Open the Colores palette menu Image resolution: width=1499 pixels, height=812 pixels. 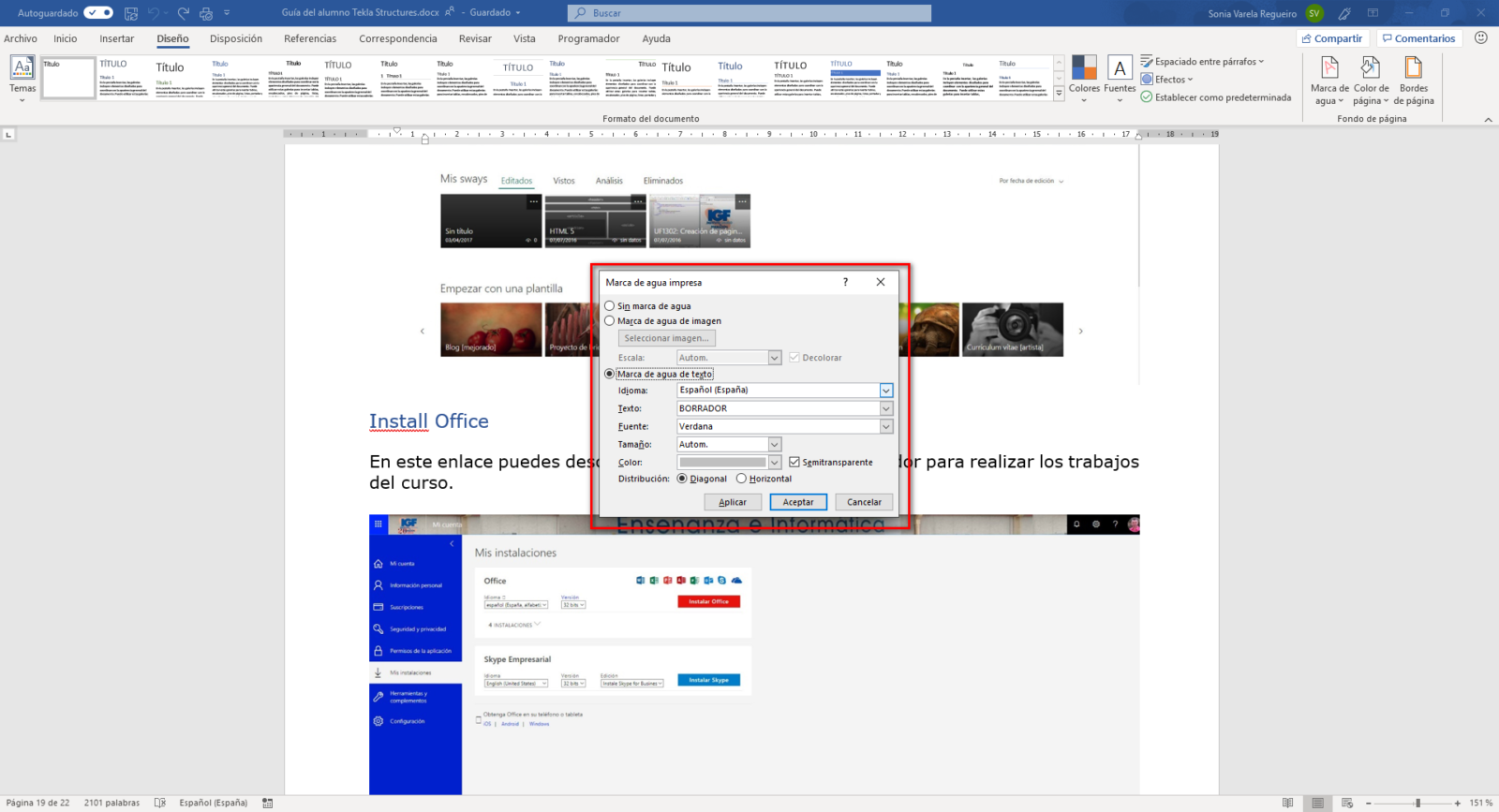[1084, 77]
